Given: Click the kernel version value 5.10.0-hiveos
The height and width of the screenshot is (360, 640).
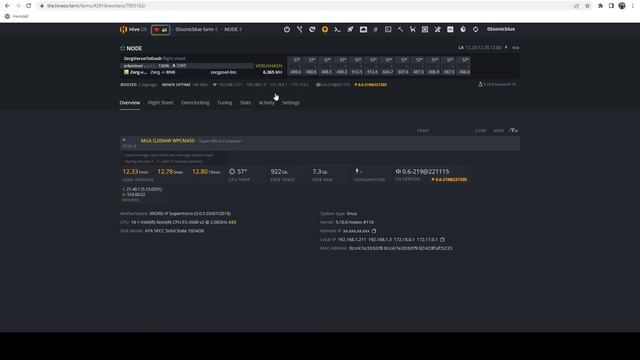Looking at the screenshot, I should (x=355, y=222).
